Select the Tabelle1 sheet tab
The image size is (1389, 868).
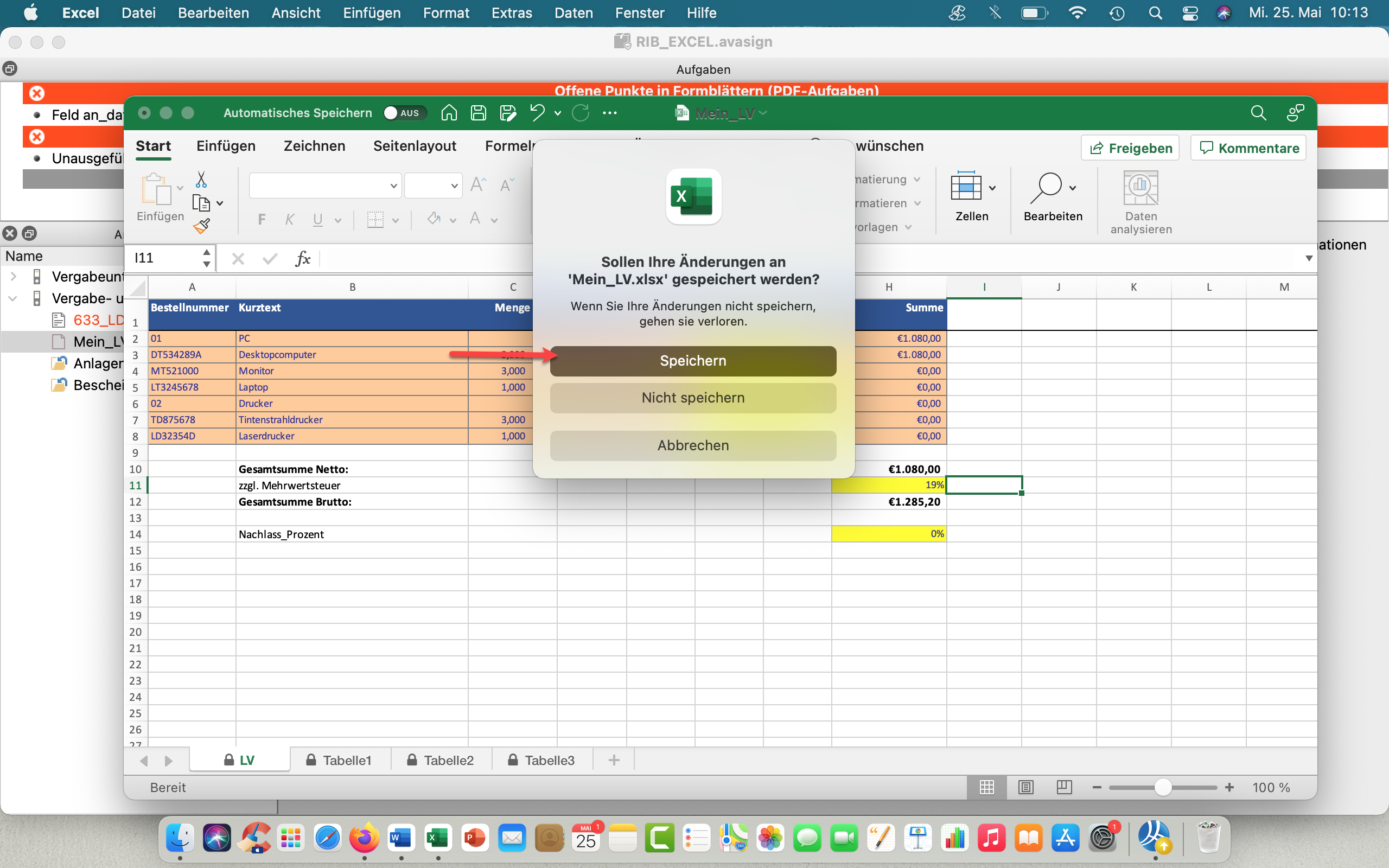point(339,760)
